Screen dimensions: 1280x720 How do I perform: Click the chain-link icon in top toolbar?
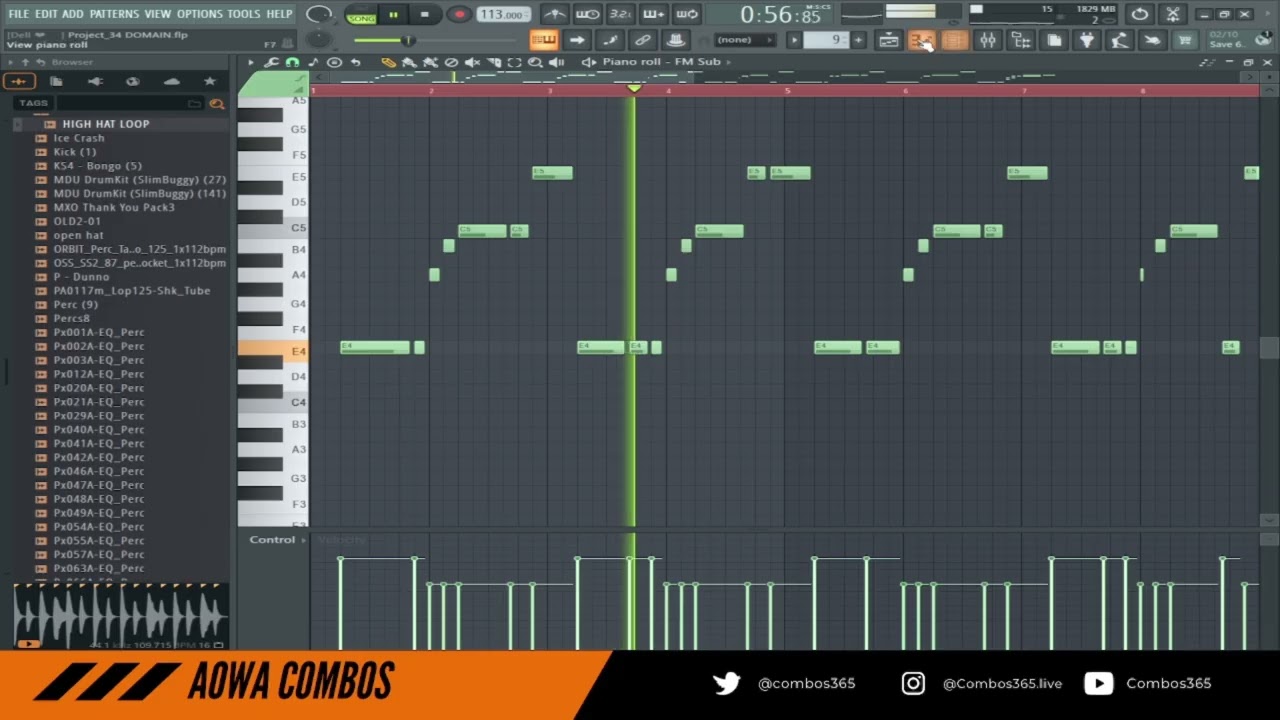[x=643, y=40]
